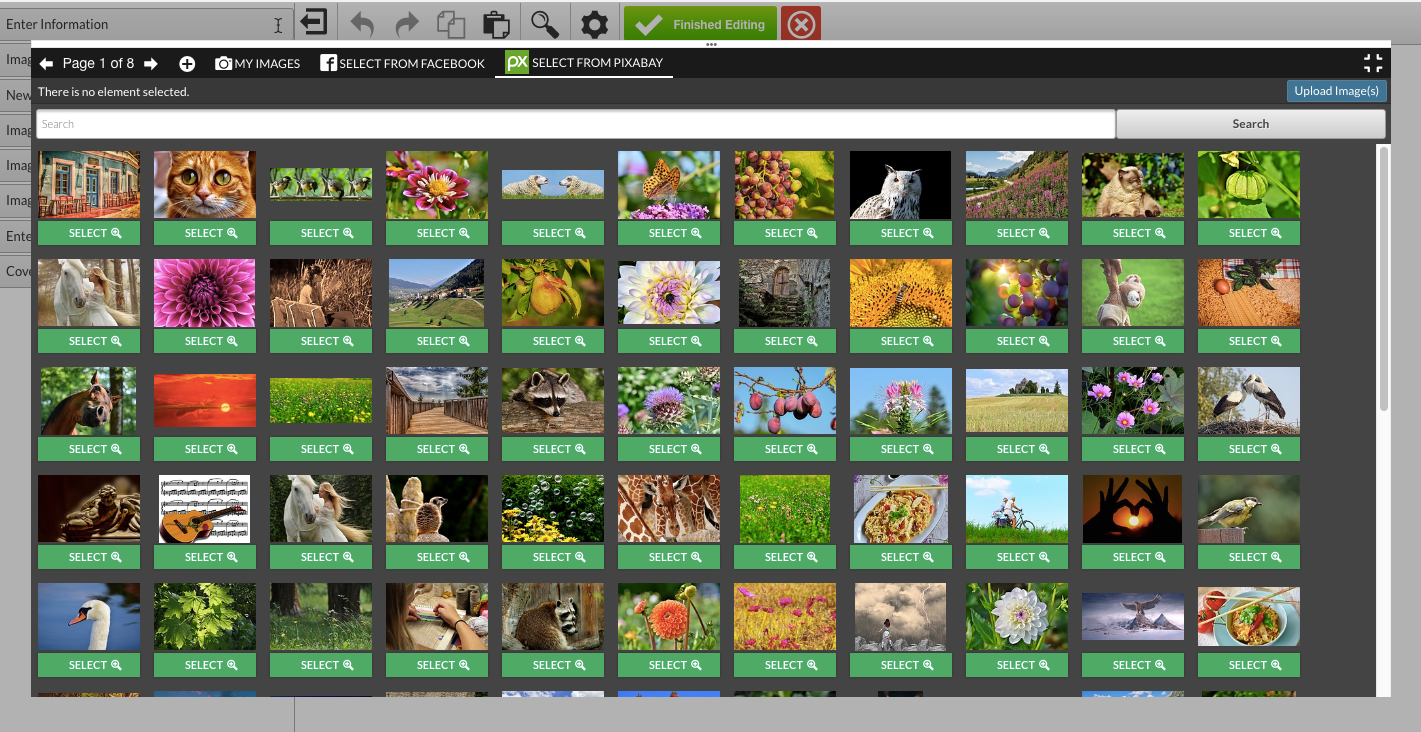This screenshot has width=1421, height=732.
Task: Click the heart hands sunset thumbnail
Action: pos(1133,509)
